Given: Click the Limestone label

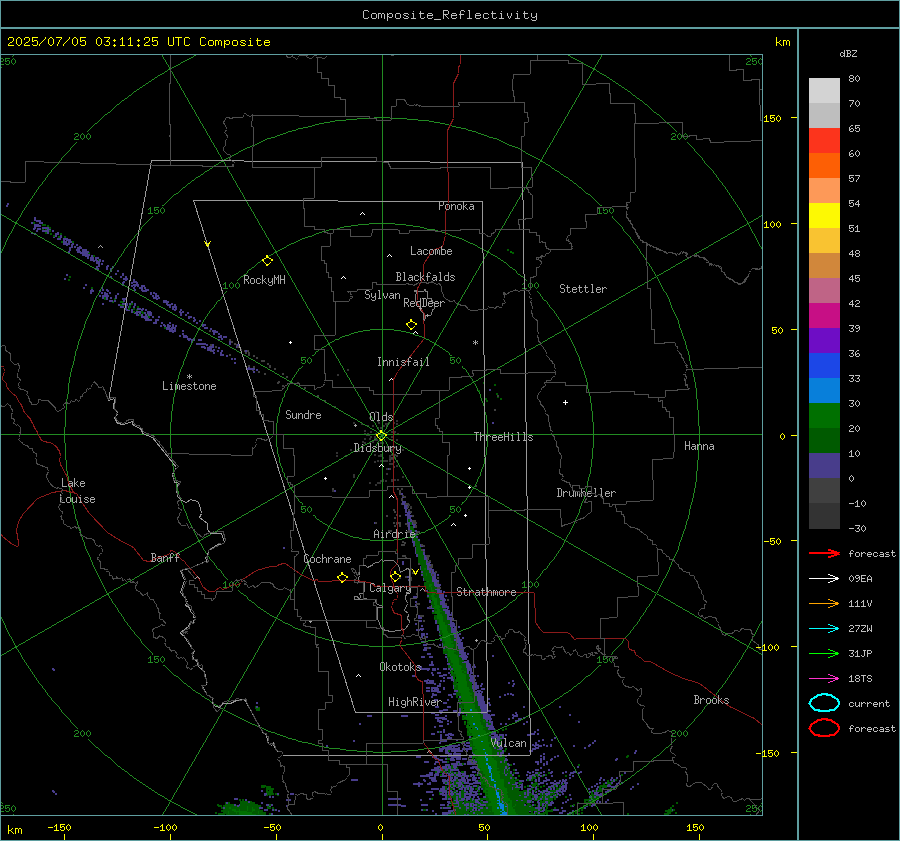Looking at the screenshot, I should 189,386.
